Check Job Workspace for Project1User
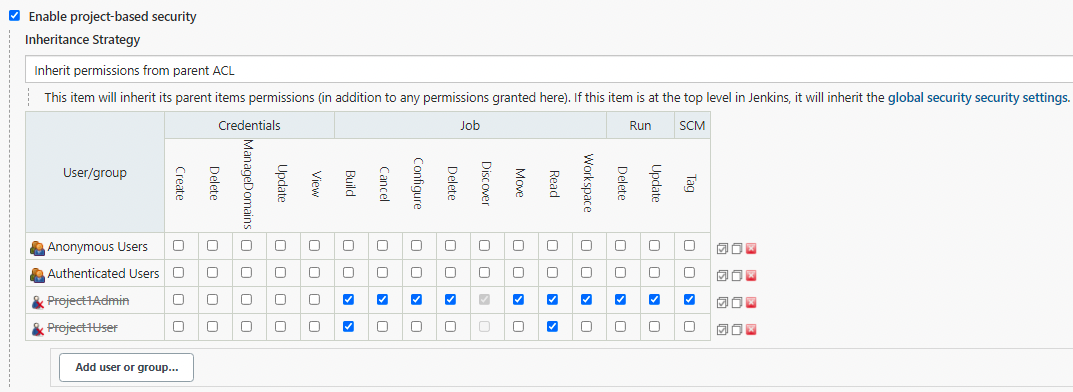The height and width of the screenshot is (392, 1073). pyautogui.click(x=586, y=326)
